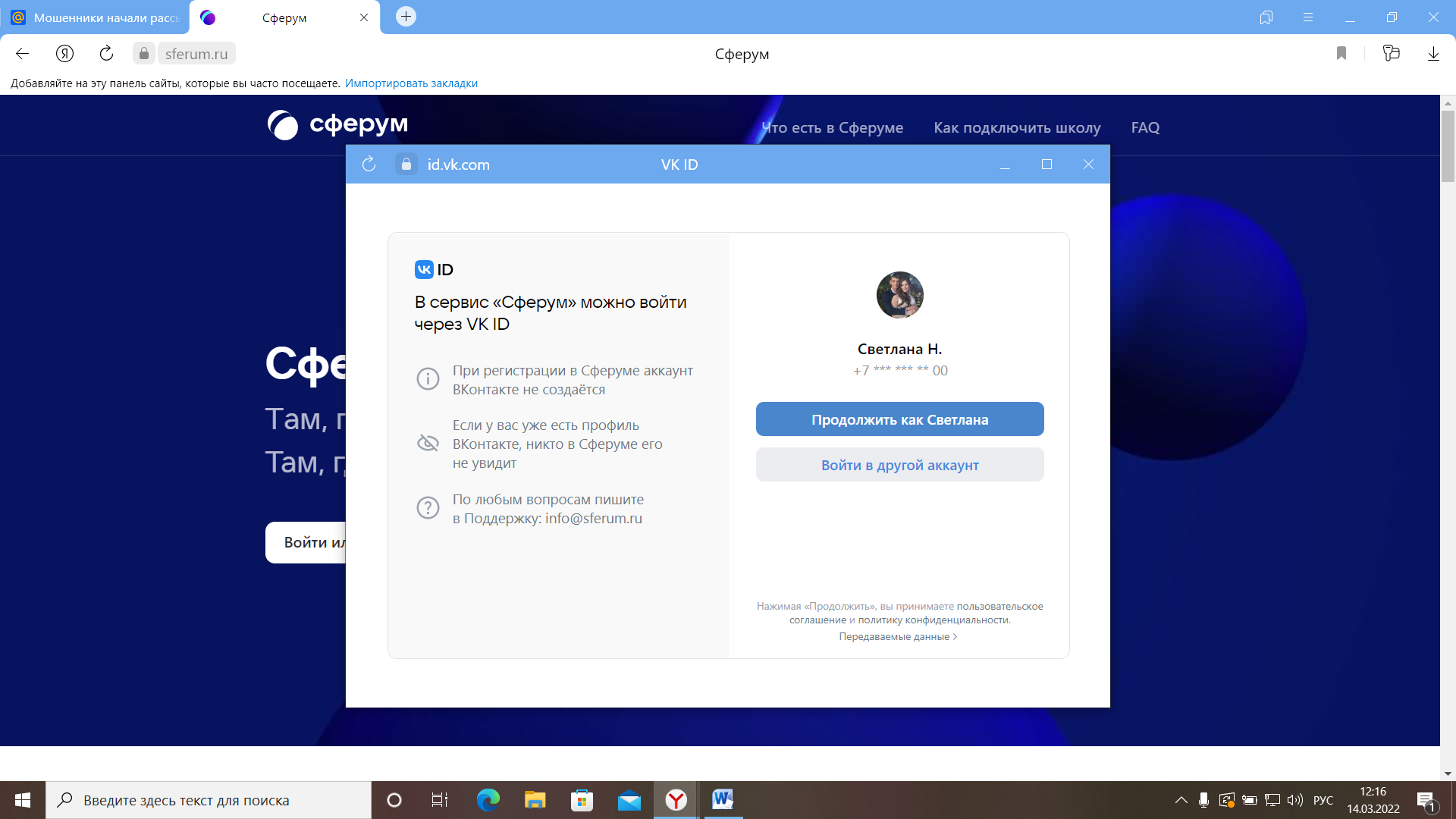Click the sferum.ru address field

coord(196,53)
